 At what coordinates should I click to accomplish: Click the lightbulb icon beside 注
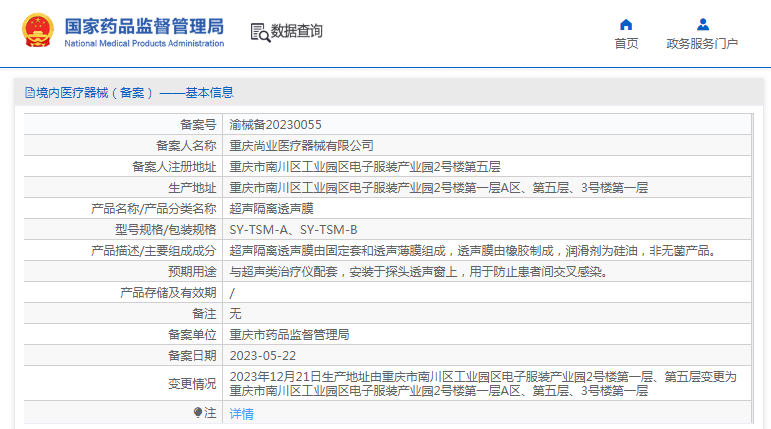[x=198, y=412]
